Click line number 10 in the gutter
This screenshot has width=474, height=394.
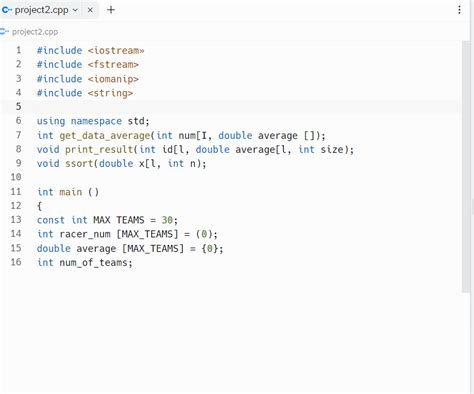point(16,177)
